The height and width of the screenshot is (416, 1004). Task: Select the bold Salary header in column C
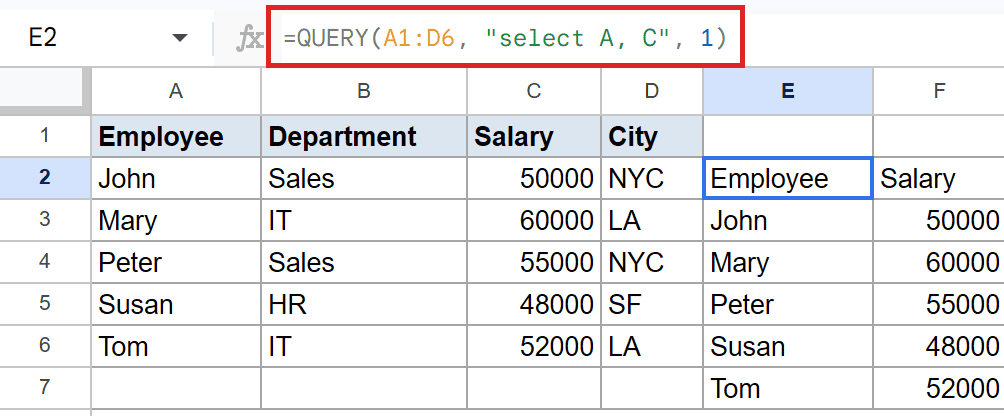point(534,136)
